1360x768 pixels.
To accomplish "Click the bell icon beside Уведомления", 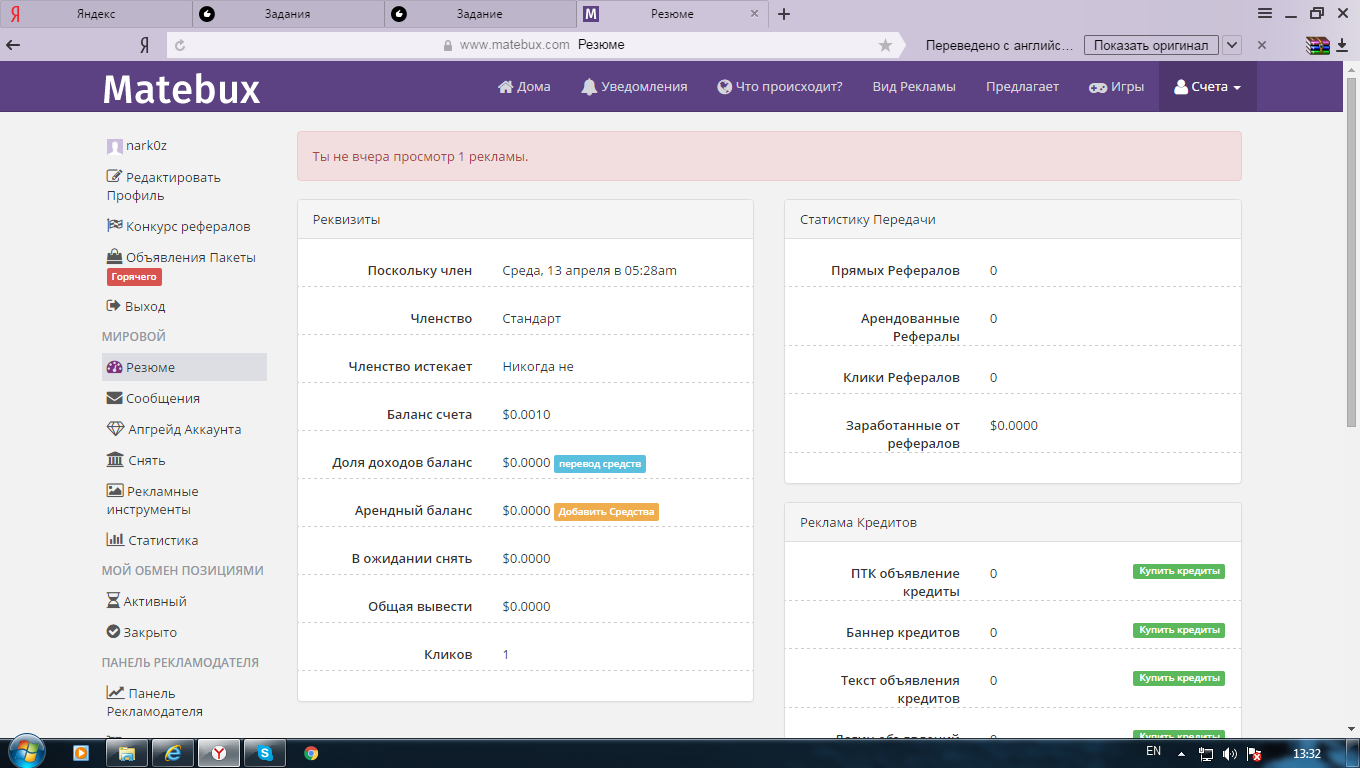I will click(588, 87).
